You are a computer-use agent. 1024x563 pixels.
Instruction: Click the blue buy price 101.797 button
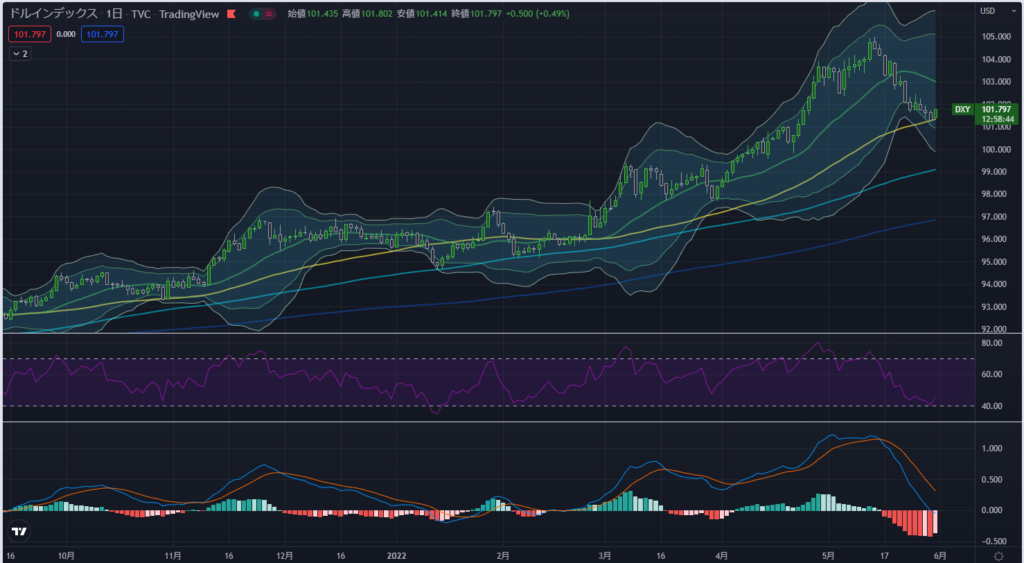102,34
